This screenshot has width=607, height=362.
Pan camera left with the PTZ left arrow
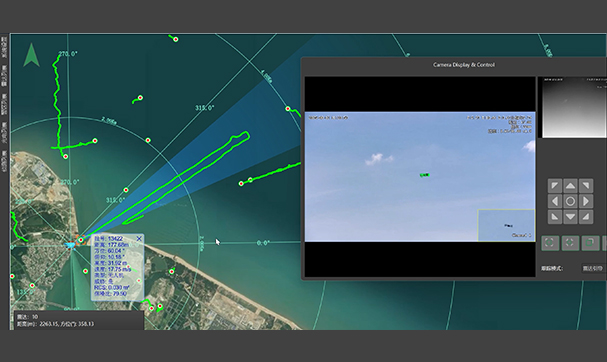pyautogui.click(x=555, y=201)
